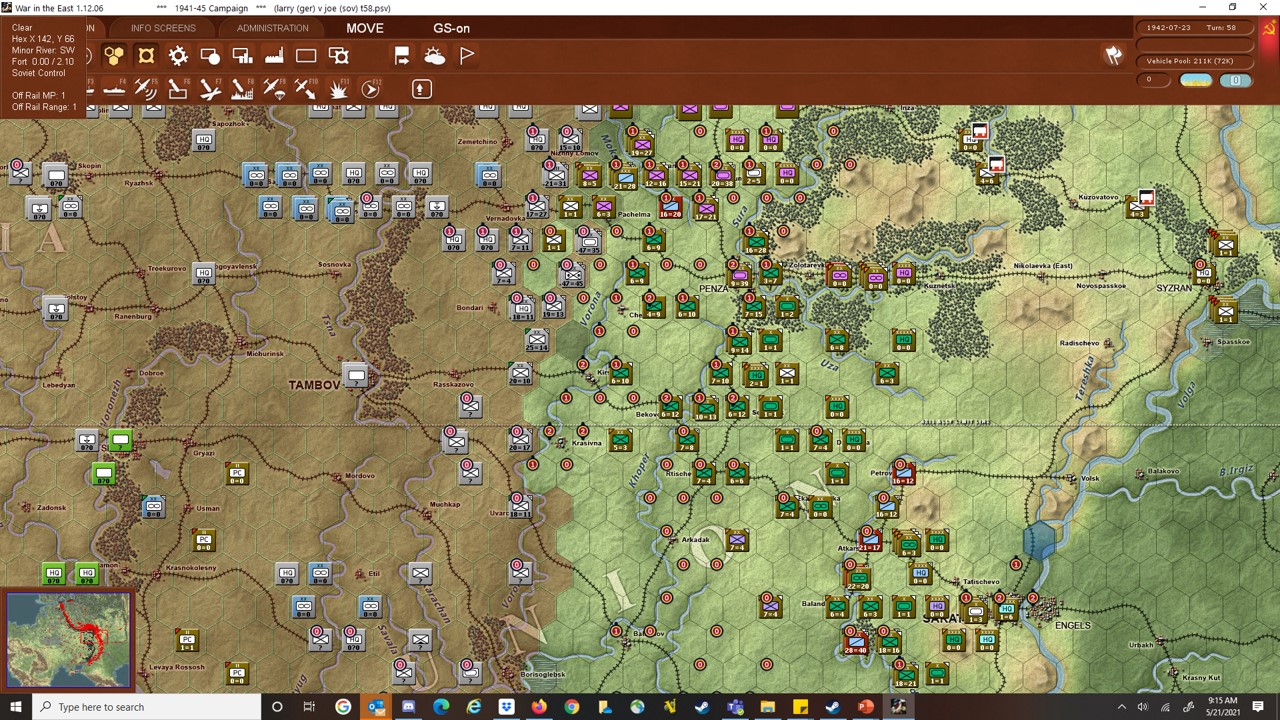Open the INFO SCREENS tab
1280x720 pixels.
click(163, 28)
